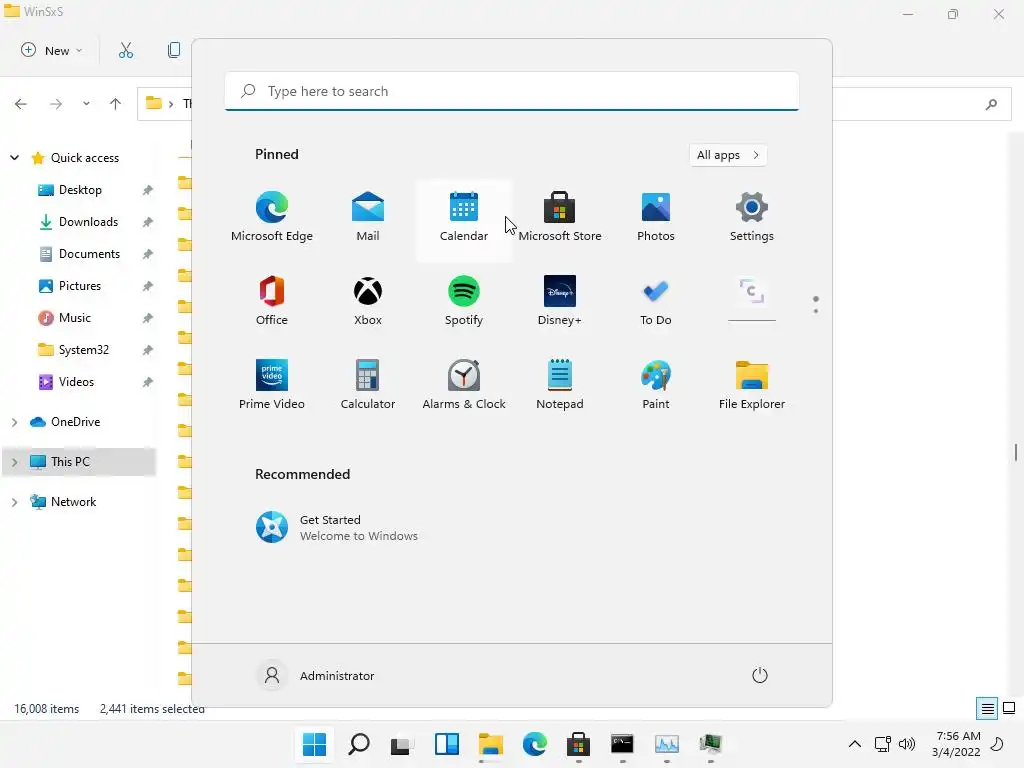Launch Prime Video

click(x=272, y=385)
